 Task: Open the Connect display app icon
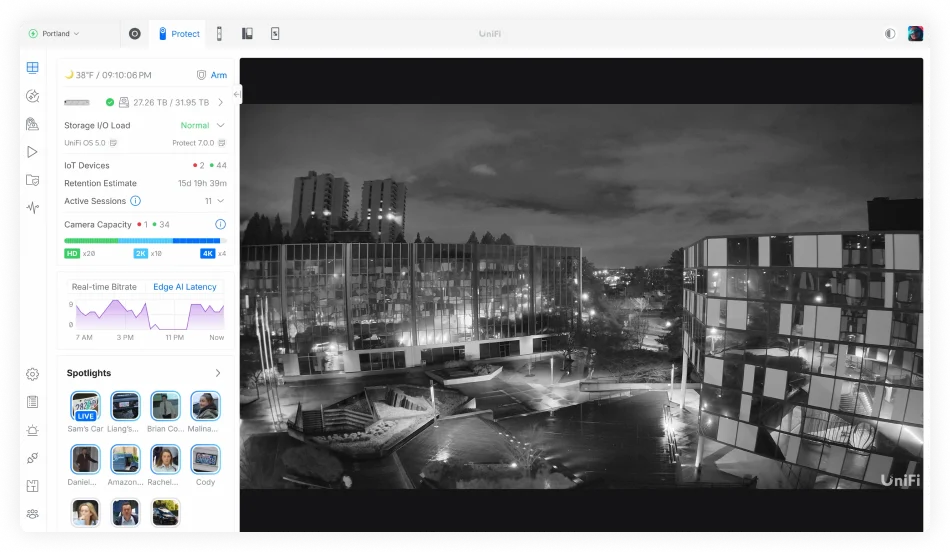pyautogui.click(x=275, y=34)
